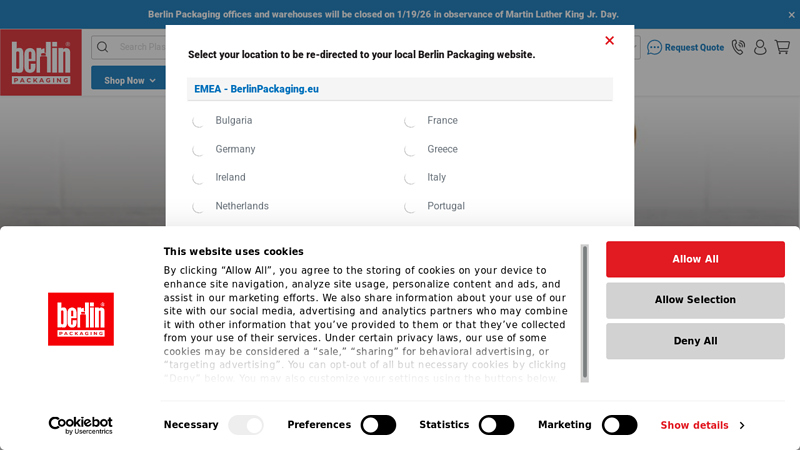Screen dimensions: 800x450
Task: Click the Deny All button
Action: point(695,341)
